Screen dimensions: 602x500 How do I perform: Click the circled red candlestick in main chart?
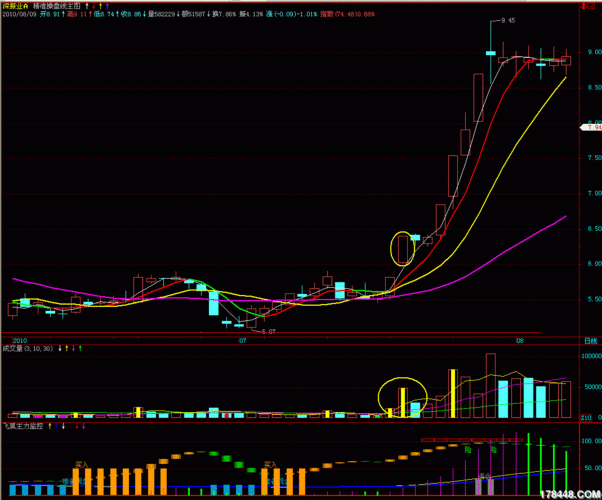coord(402,248)
